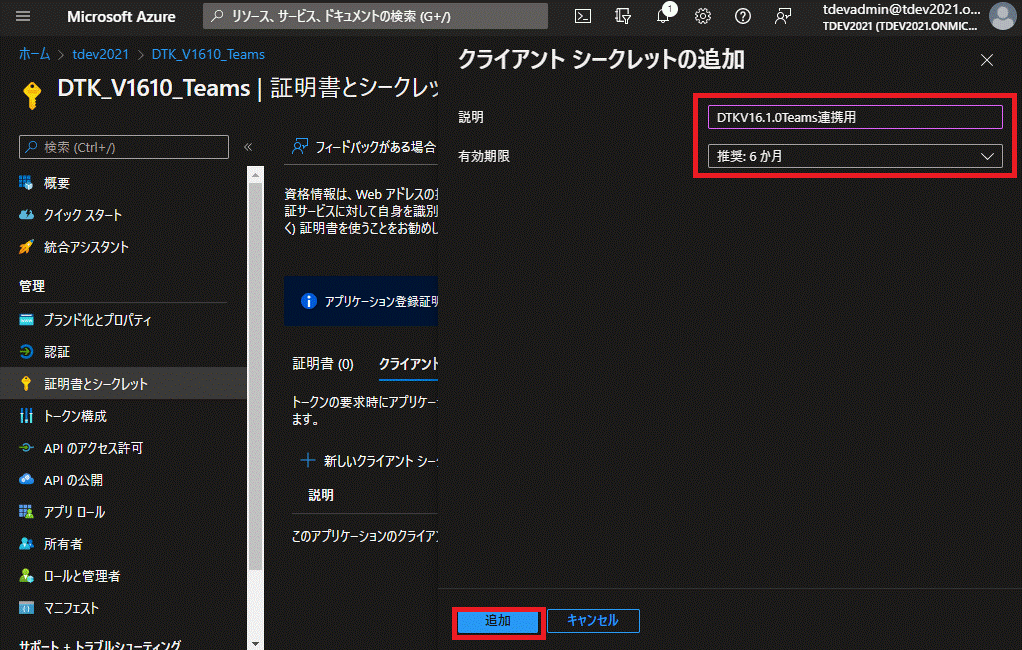This screenshot has height=650, width=1022.
Task: Open tdev2021 breadcrumb link
Action: point(100,54)
